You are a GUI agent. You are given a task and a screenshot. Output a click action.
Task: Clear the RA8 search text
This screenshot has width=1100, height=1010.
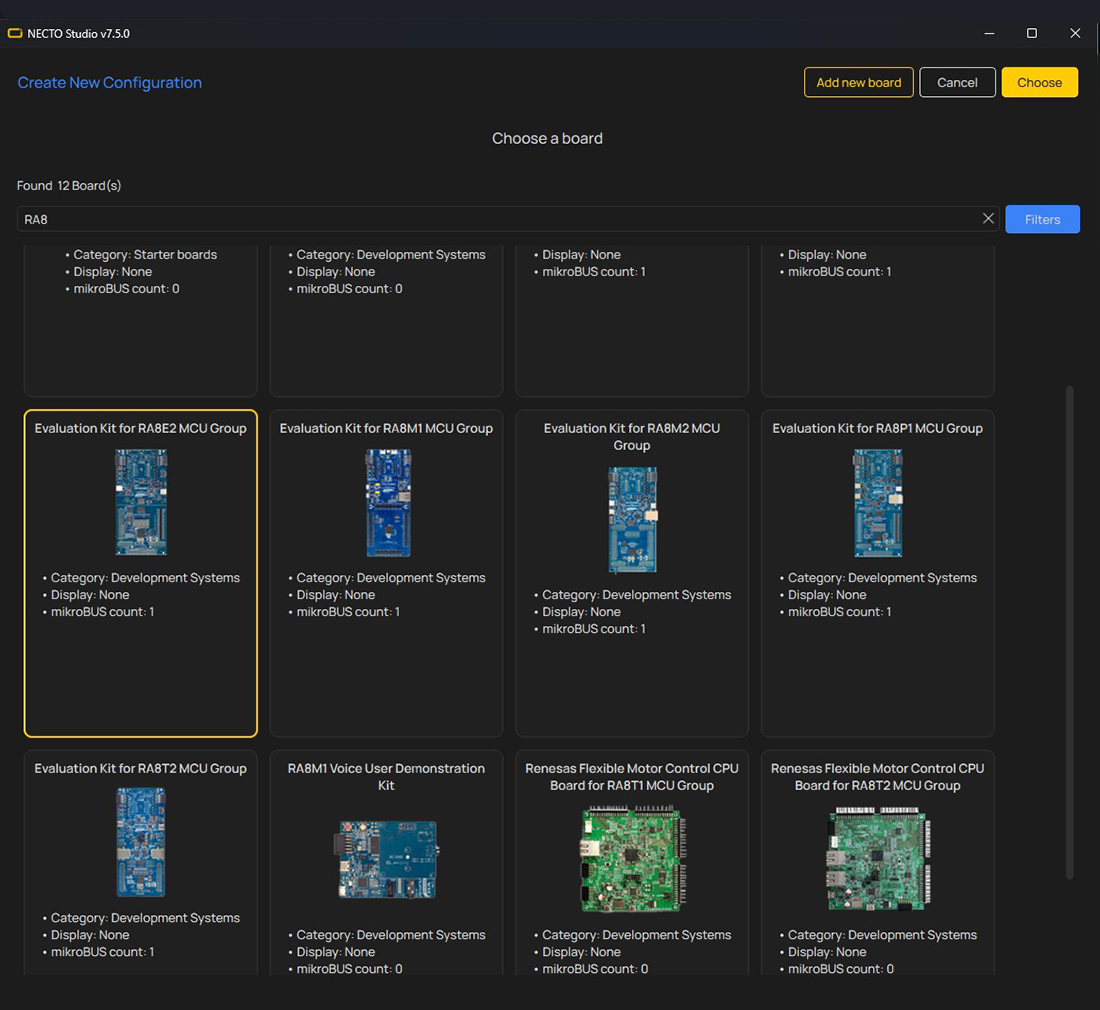tap(988, 219)
